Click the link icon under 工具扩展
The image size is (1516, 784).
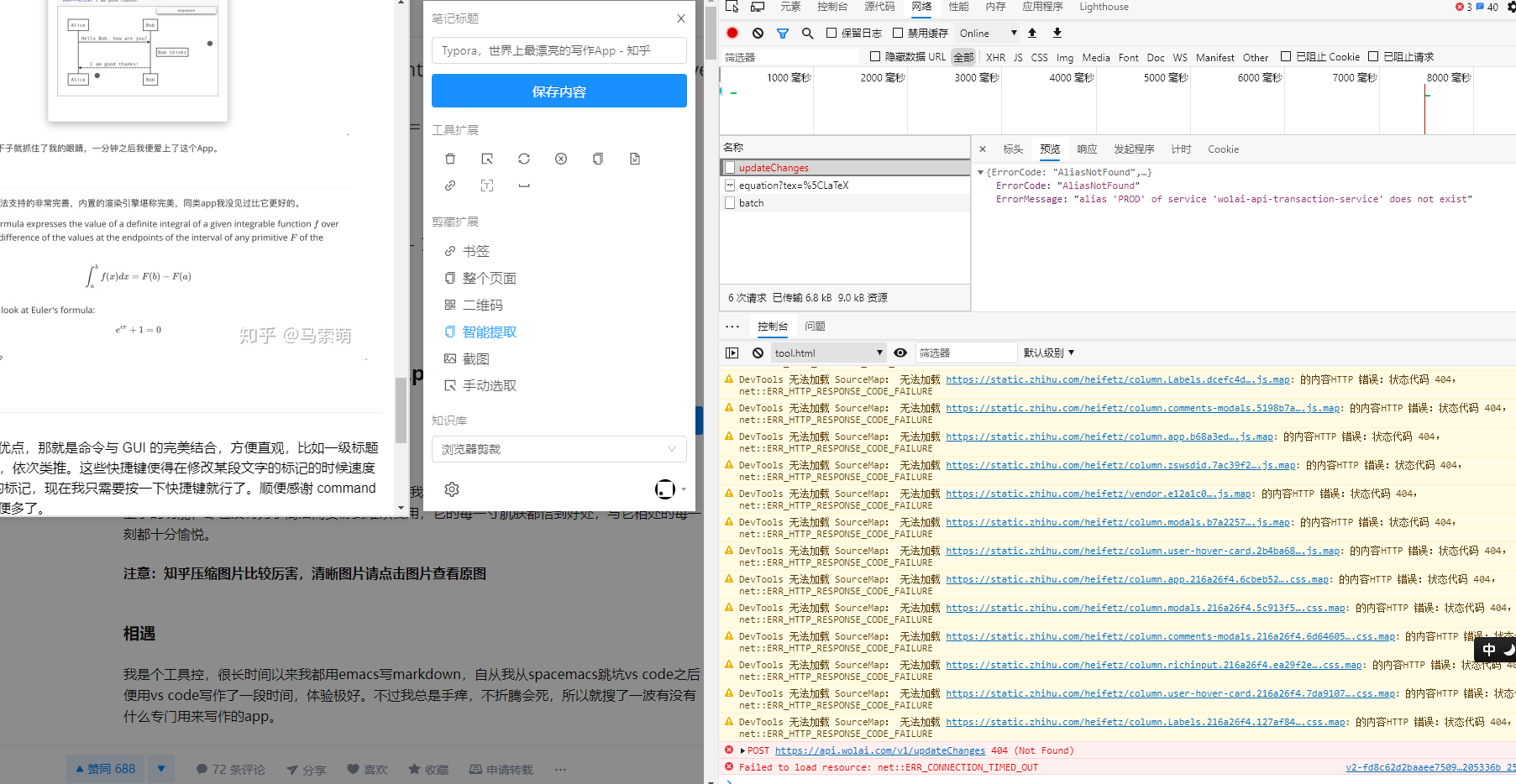[x=451, y=186]
